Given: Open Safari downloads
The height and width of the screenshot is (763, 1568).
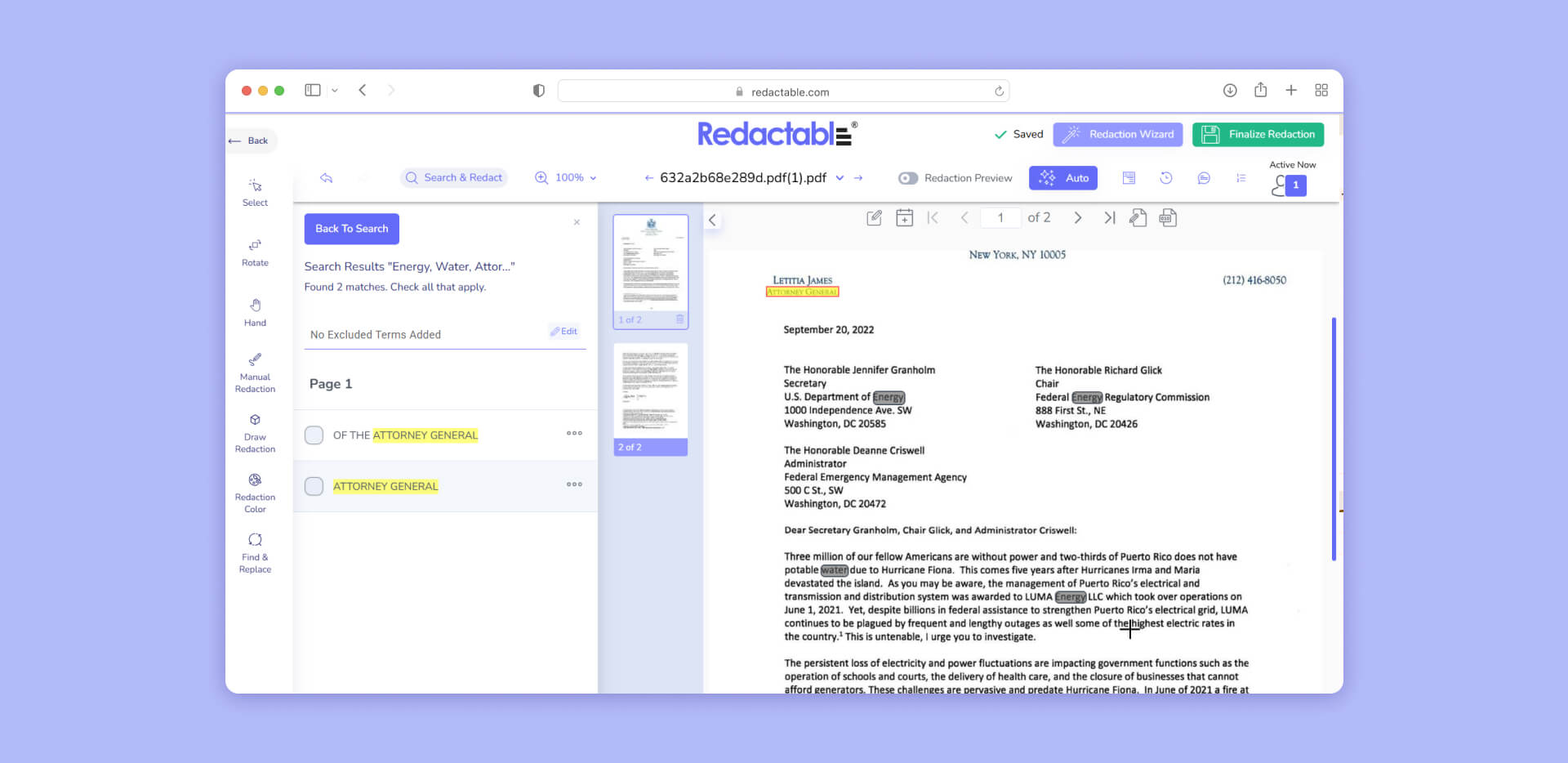Looking at the screenshot, I should pos(1230,91).
